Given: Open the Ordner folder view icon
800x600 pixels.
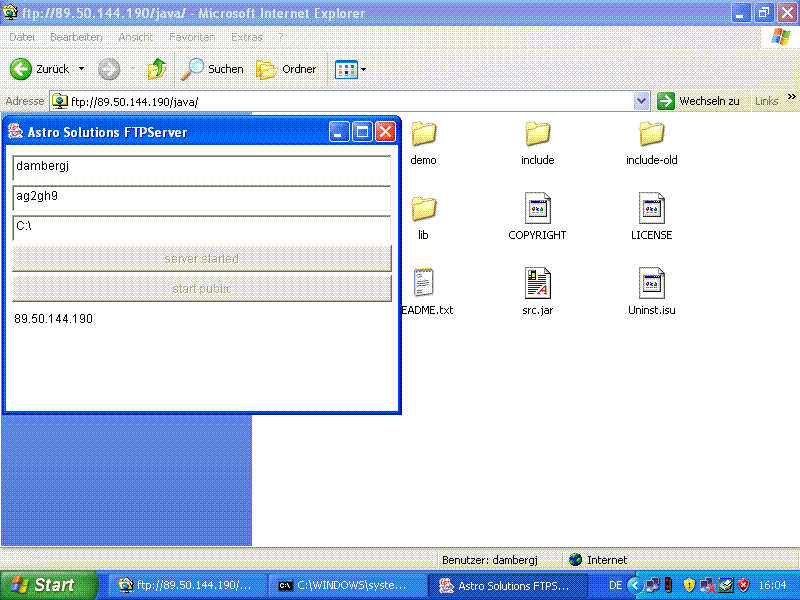Looking at the screenshot, I should point(272,69).
